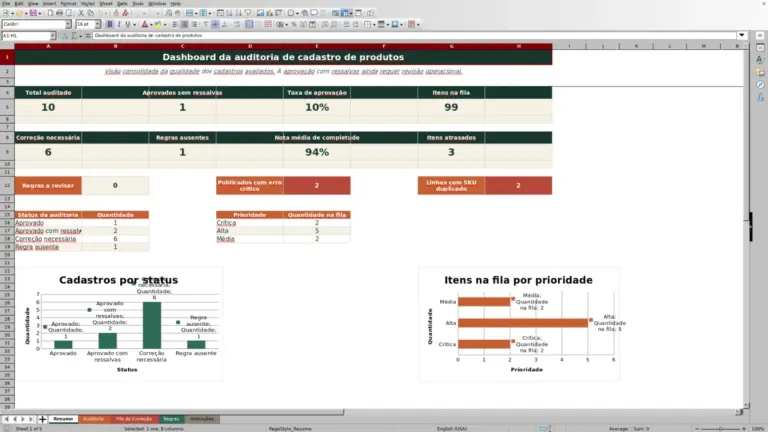Open the Font size dropdown
The width and height of the screenshot is (768, 432).
(97, 24)
